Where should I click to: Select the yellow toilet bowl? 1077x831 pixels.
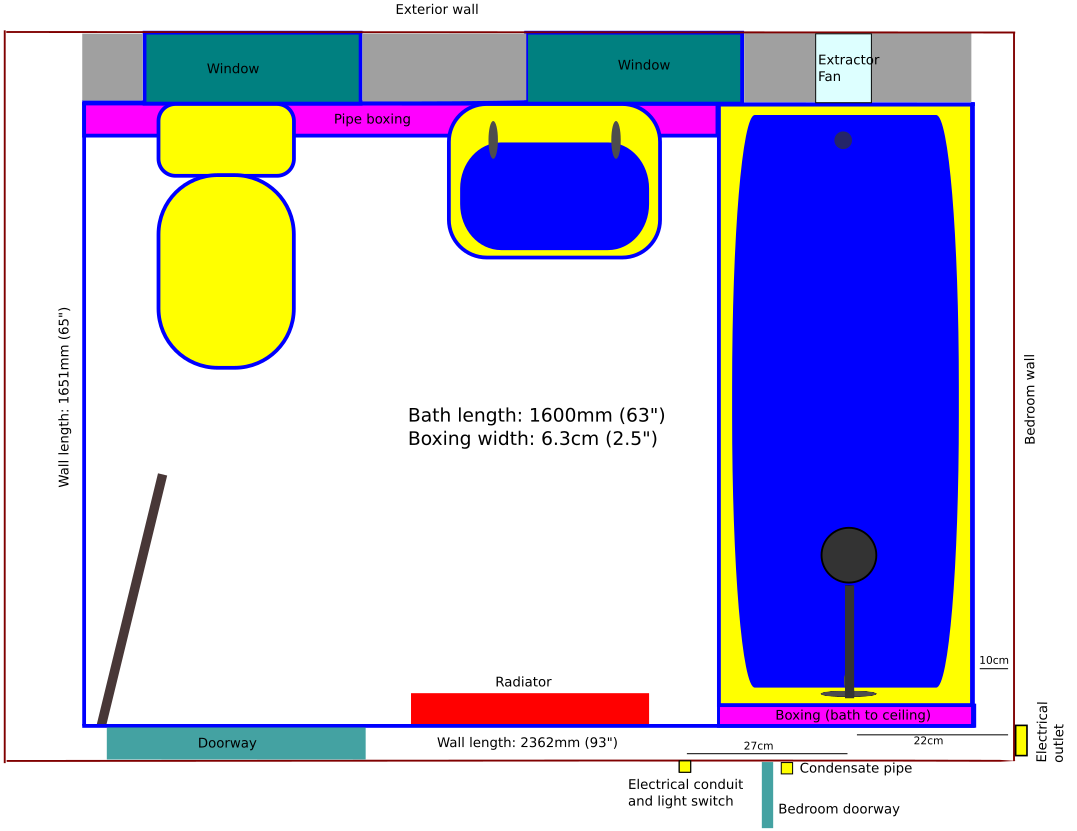[226, 272]
